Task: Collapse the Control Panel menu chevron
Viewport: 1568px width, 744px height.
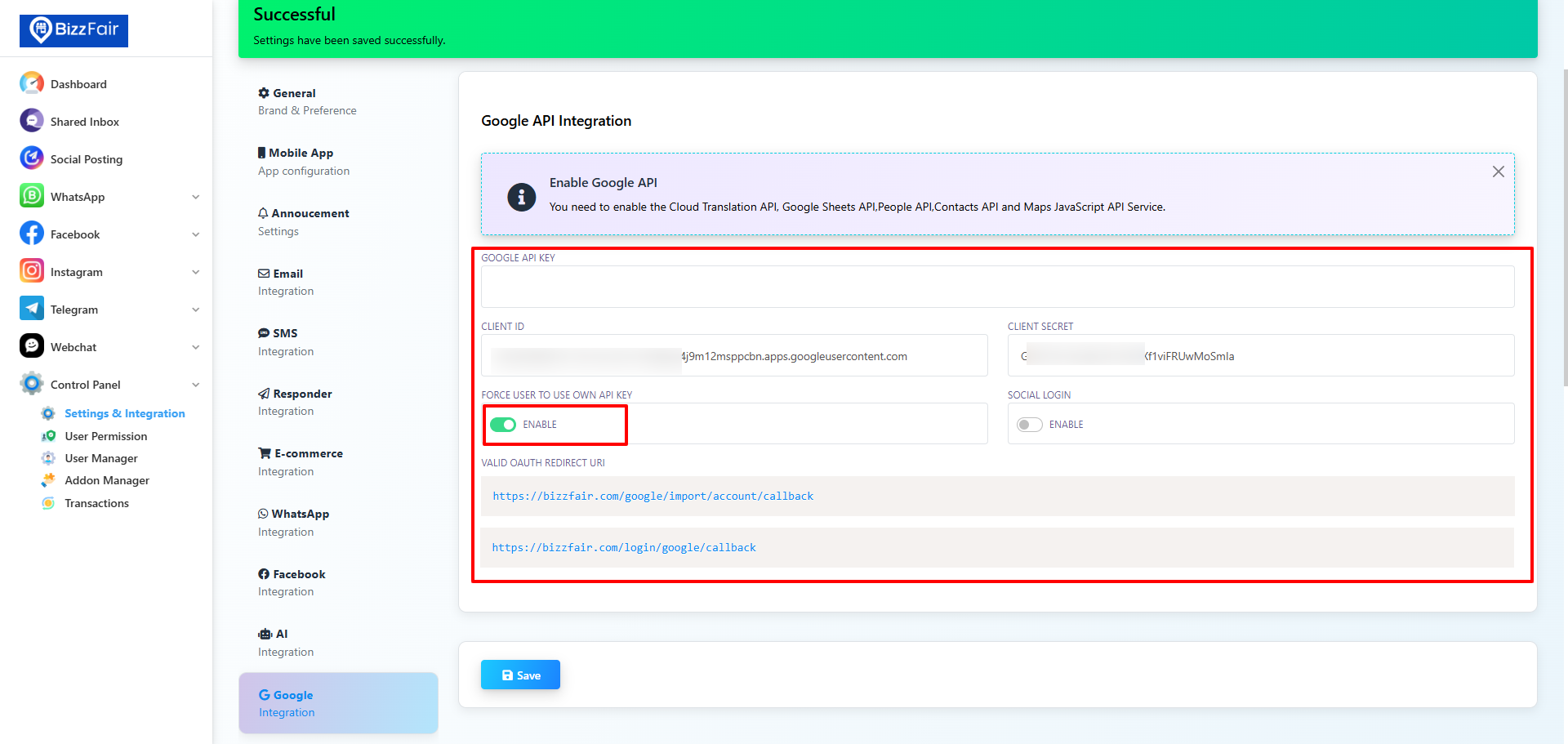Action: tap(196, 385)
